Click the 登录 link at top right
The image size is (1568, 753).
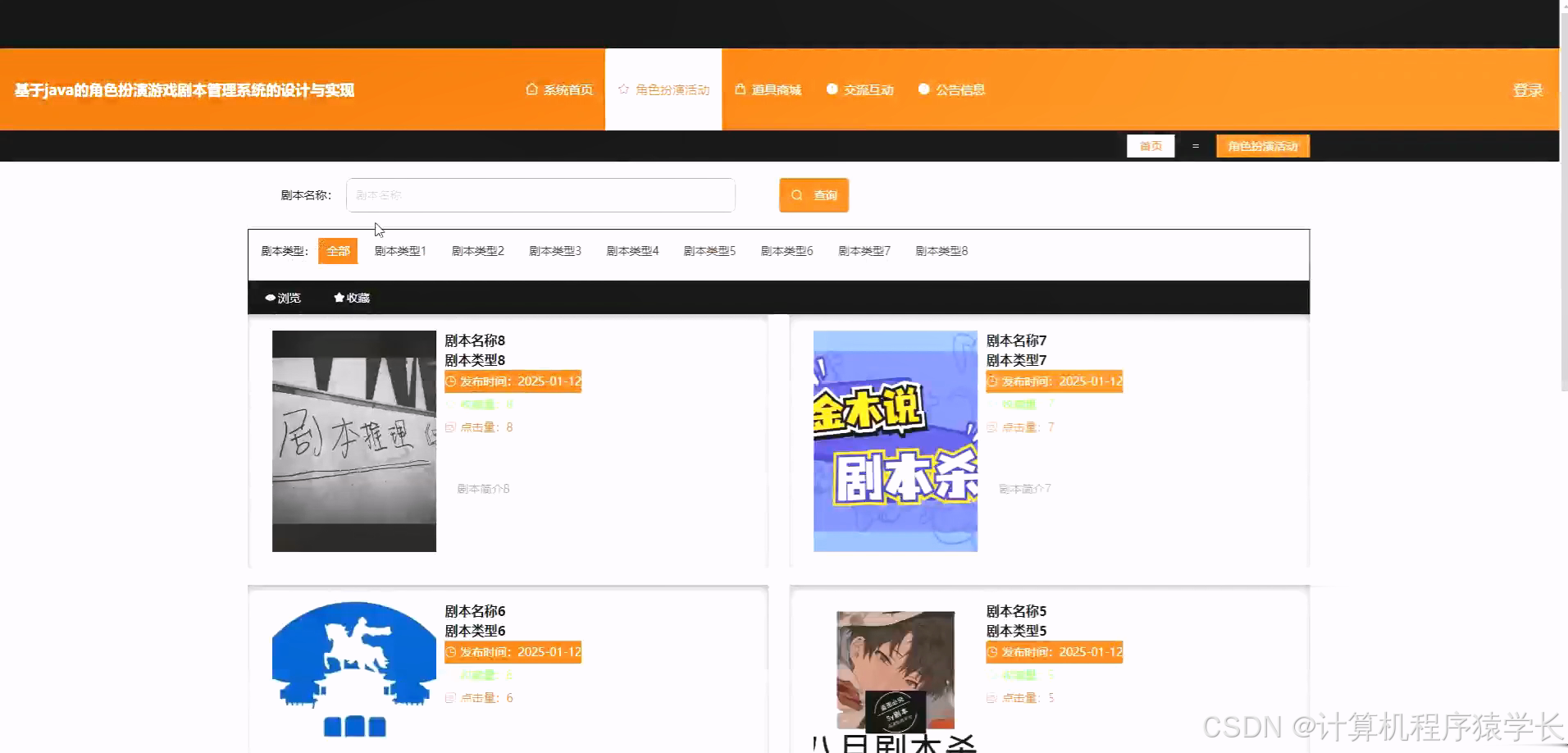pos(1527,89)
